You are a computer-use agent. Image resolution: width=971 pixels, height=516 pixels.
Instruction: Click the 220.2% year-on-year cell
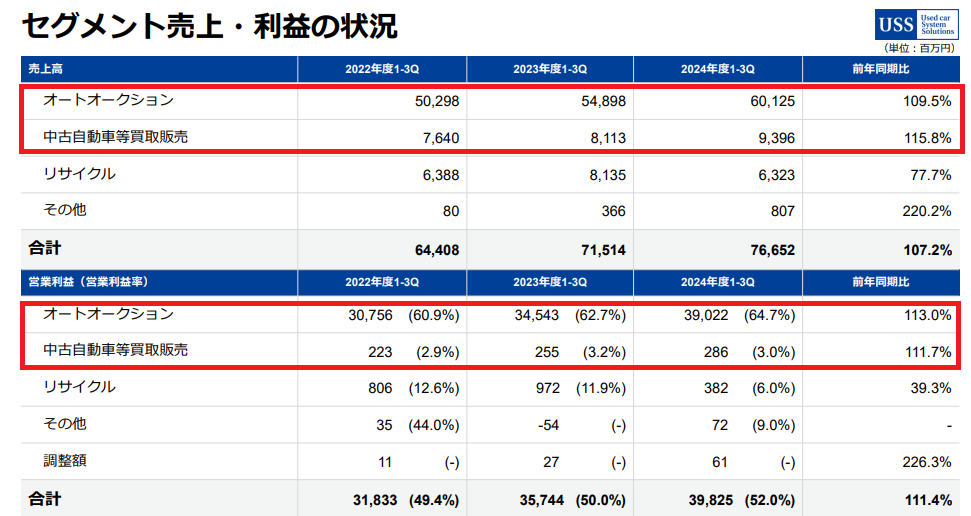tap(927, 211)
